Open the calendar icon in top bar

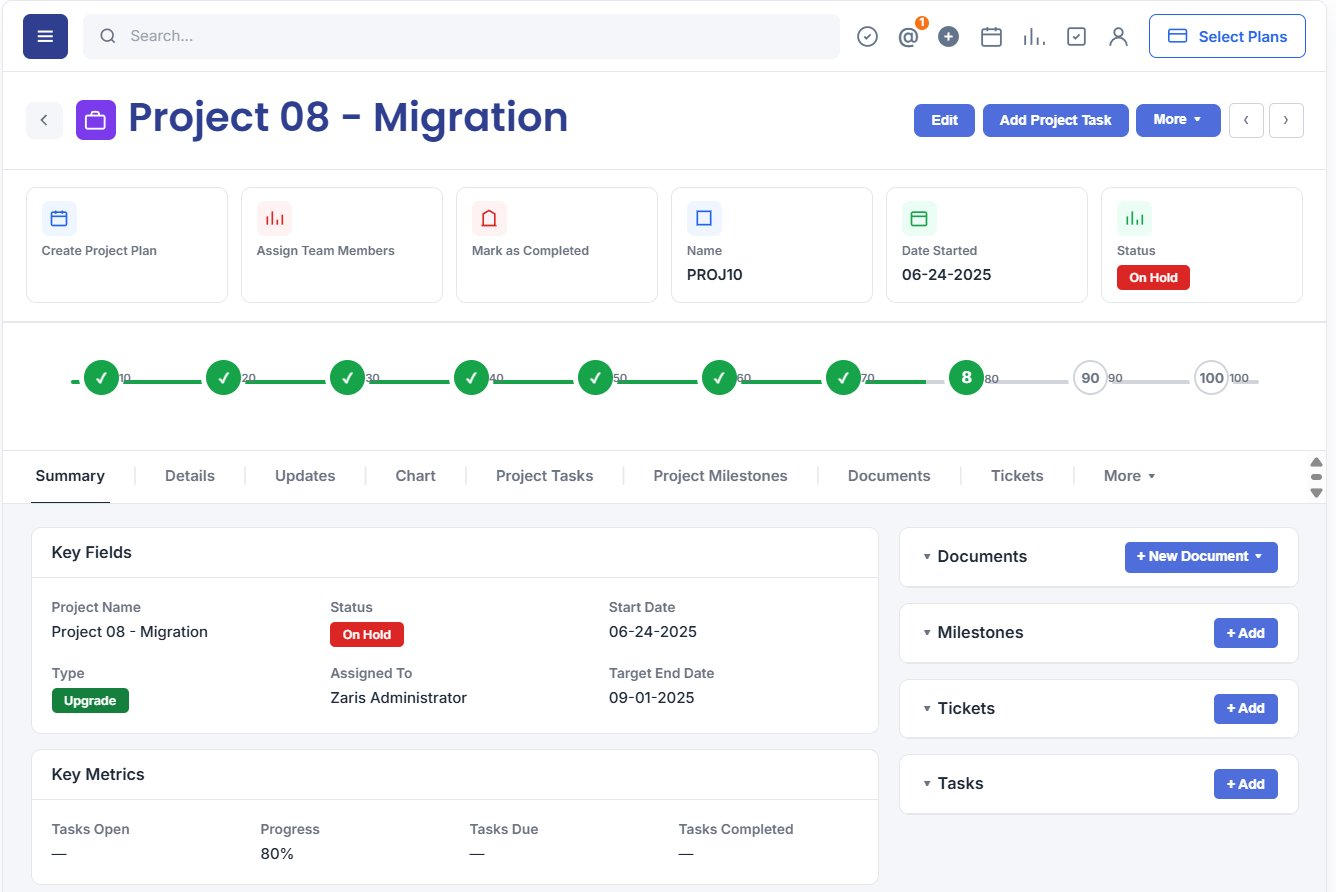point(991,37)
